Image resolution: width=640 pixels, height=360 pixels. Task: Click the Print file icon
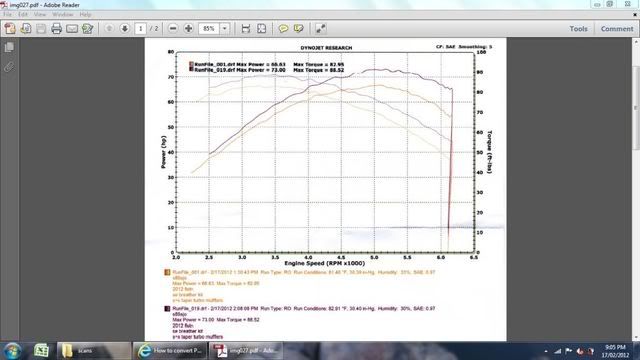click(x=56, y=29)
